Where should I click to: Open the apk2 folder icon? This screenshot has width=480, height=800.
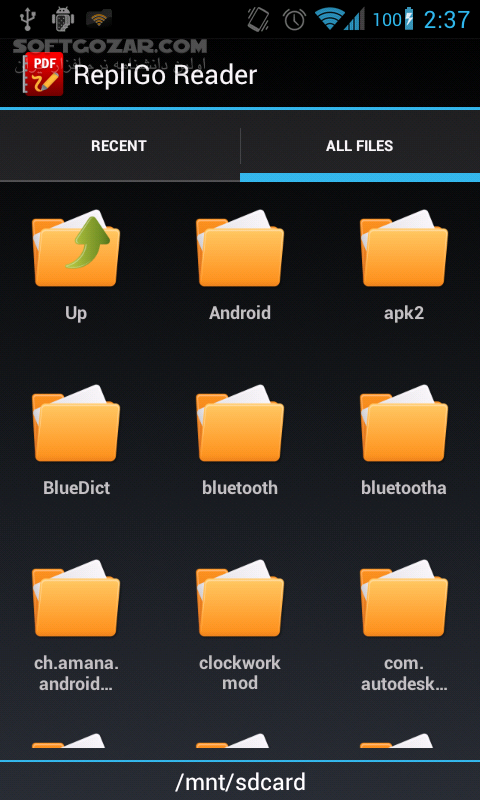pyautogui.click(x=404, y=248)
